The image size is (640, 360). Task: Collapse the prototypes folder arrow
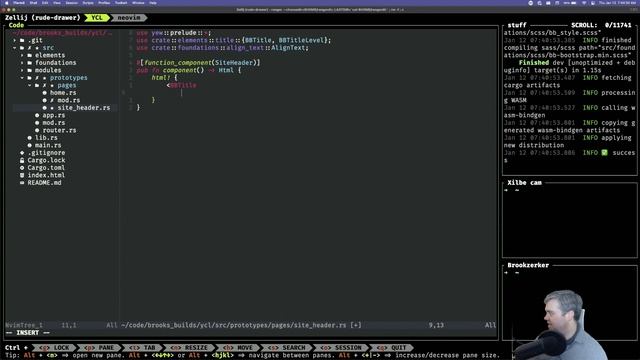point(22,78)
